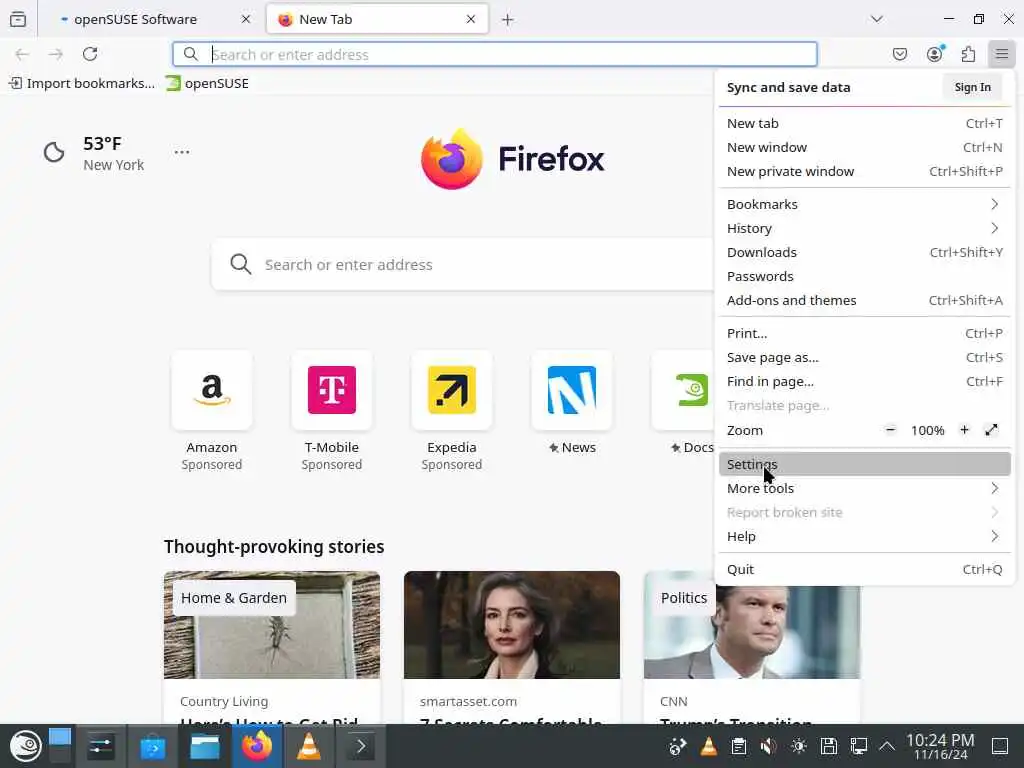Open the brightness tray icon
The height and width of the screenshot is (768, 1024).
point(798,746)
